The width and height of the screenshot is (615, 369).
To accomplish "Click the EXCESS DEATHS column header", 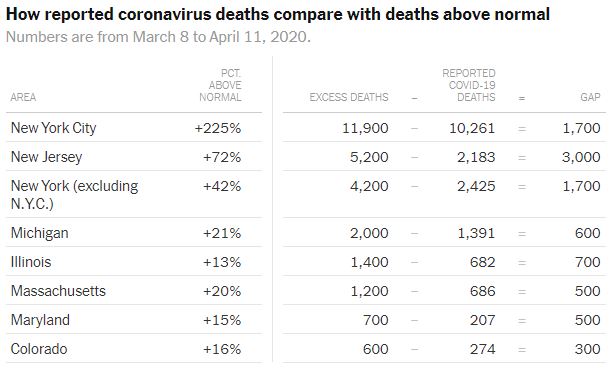I will [349, 97].
